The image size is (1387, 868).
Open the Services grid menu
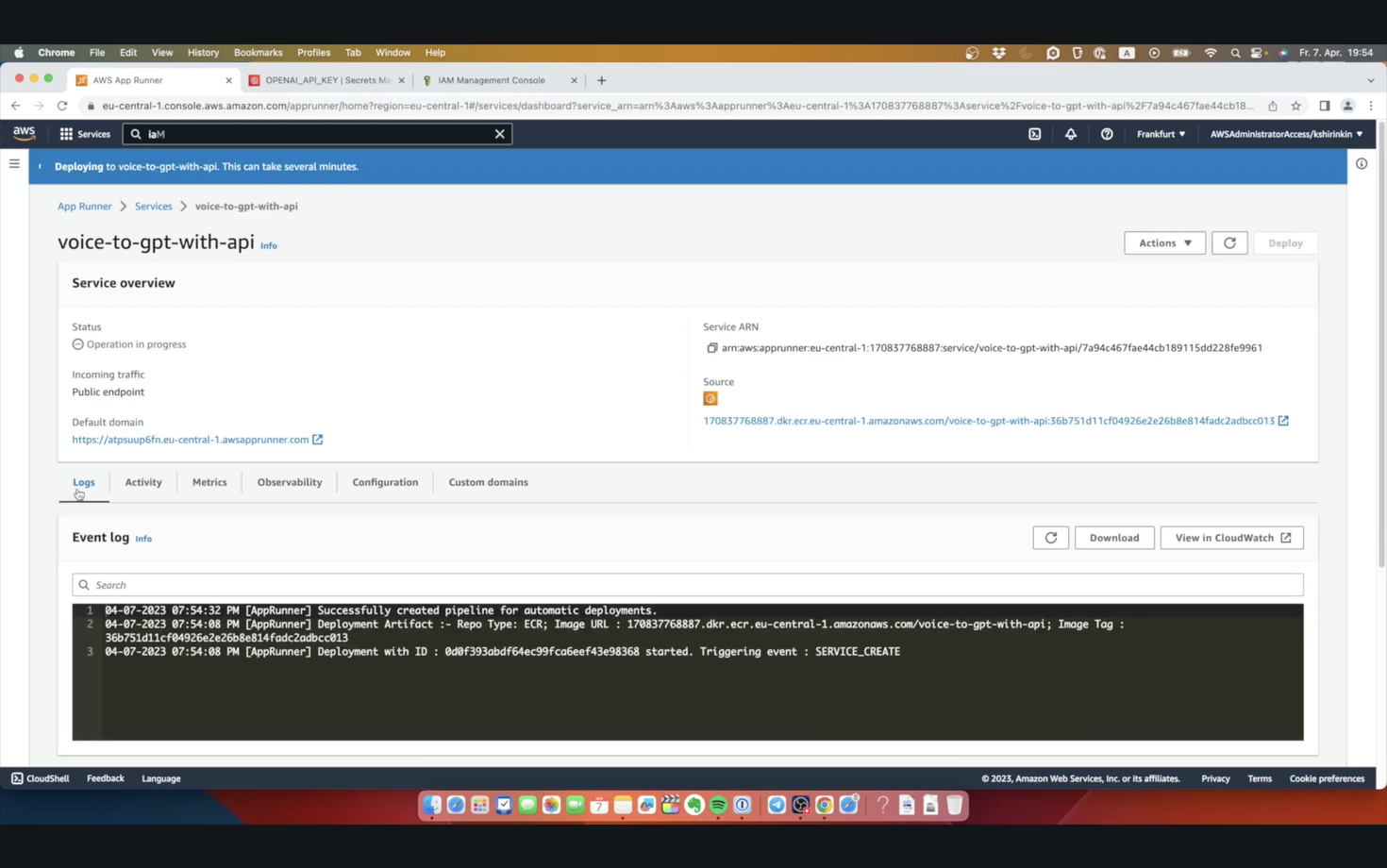click(85, 134)
